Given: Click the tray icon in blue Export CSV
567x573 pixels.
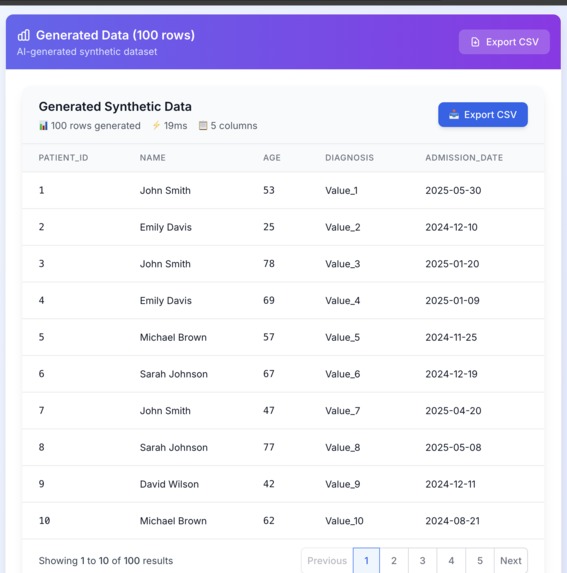Looking at the screenshot, I should coord(454,115).
